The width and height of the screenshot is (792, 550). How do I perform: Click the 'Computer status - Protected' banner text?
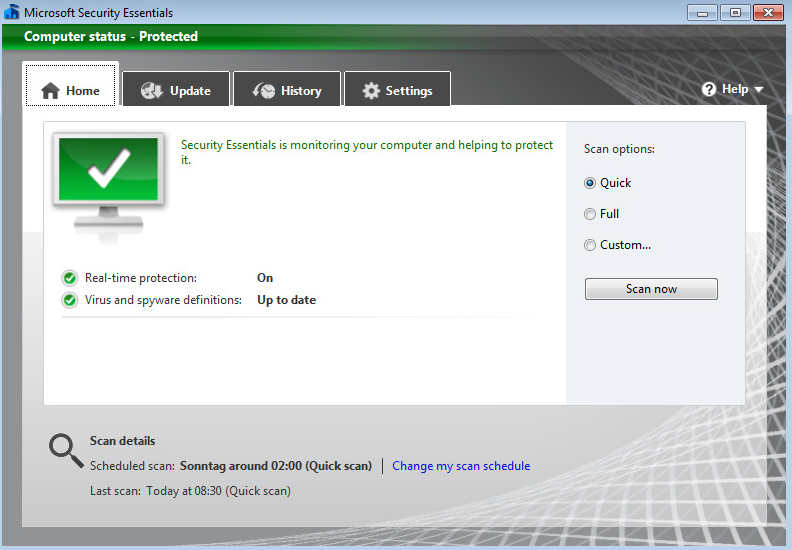111,36
